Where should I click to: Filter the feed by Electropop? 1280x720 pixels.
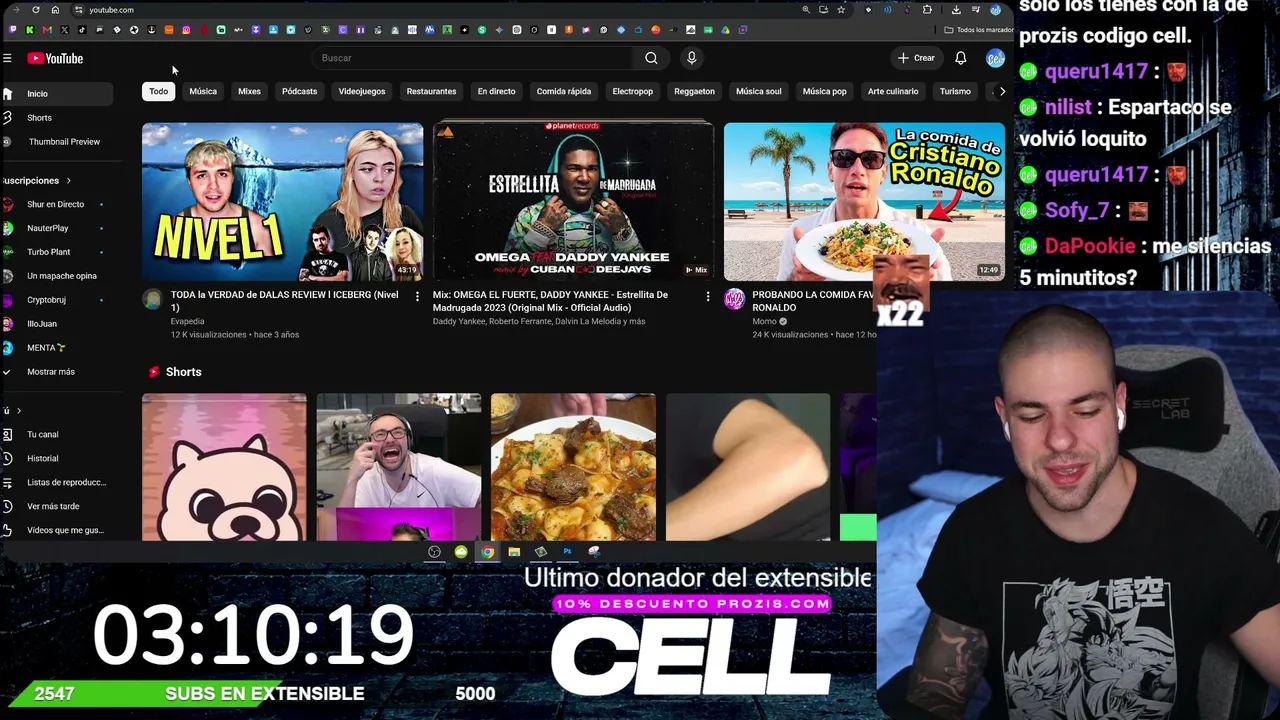(x=633, y=91)
